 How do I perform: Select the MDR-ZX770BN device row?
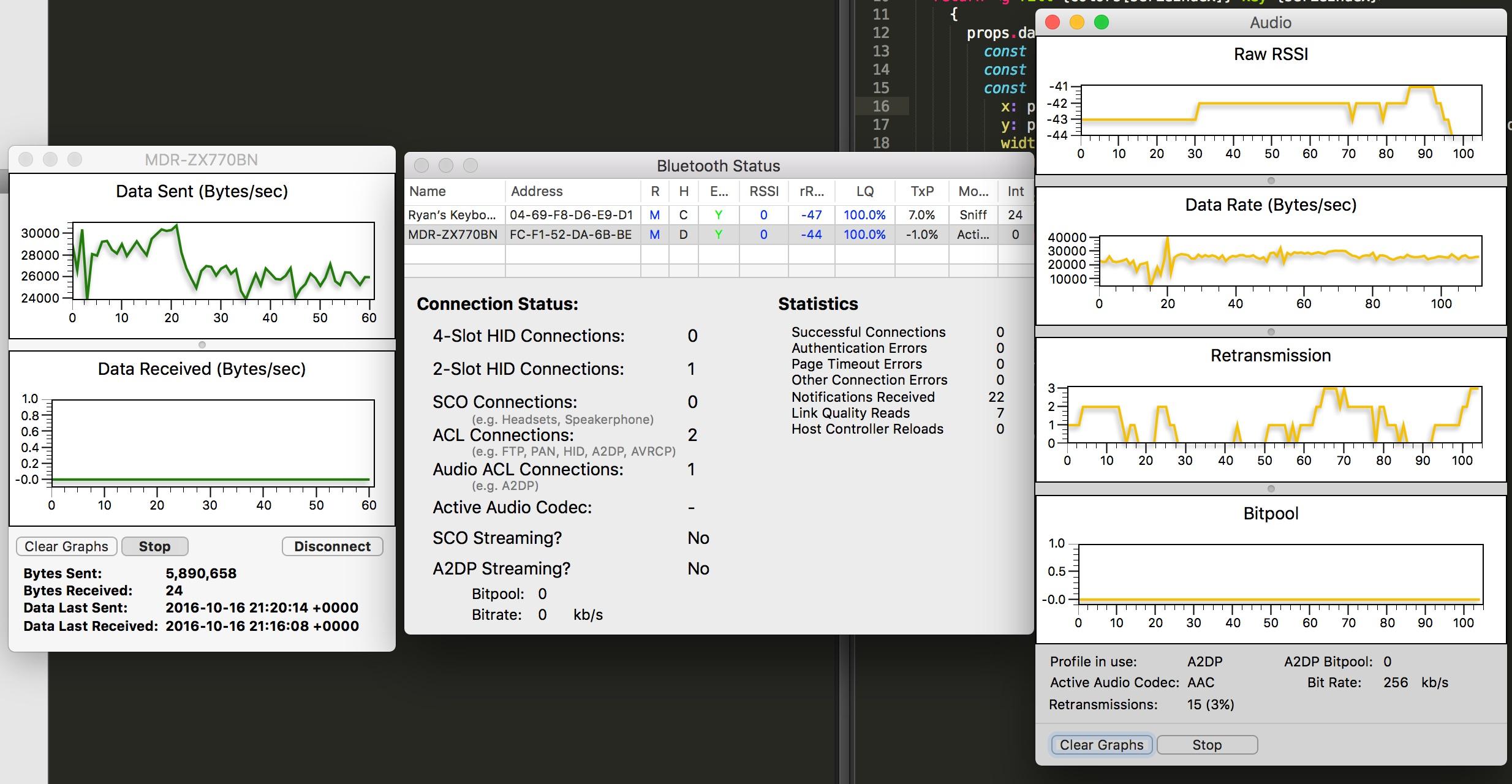(x=719, y=235)
